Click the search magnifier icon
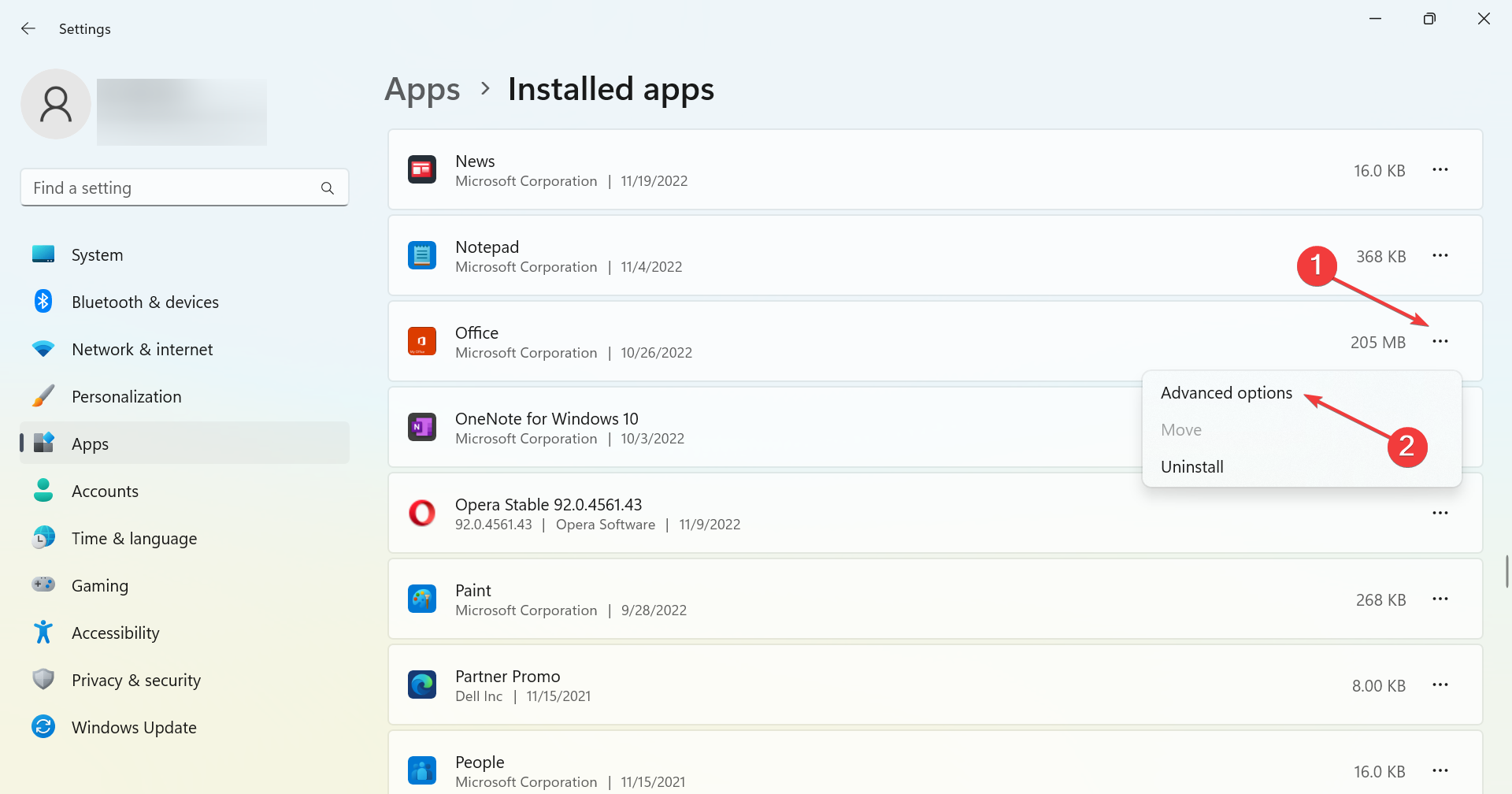Image resolution: width=1512 pixels, height=794 pixels. (328, 188)
